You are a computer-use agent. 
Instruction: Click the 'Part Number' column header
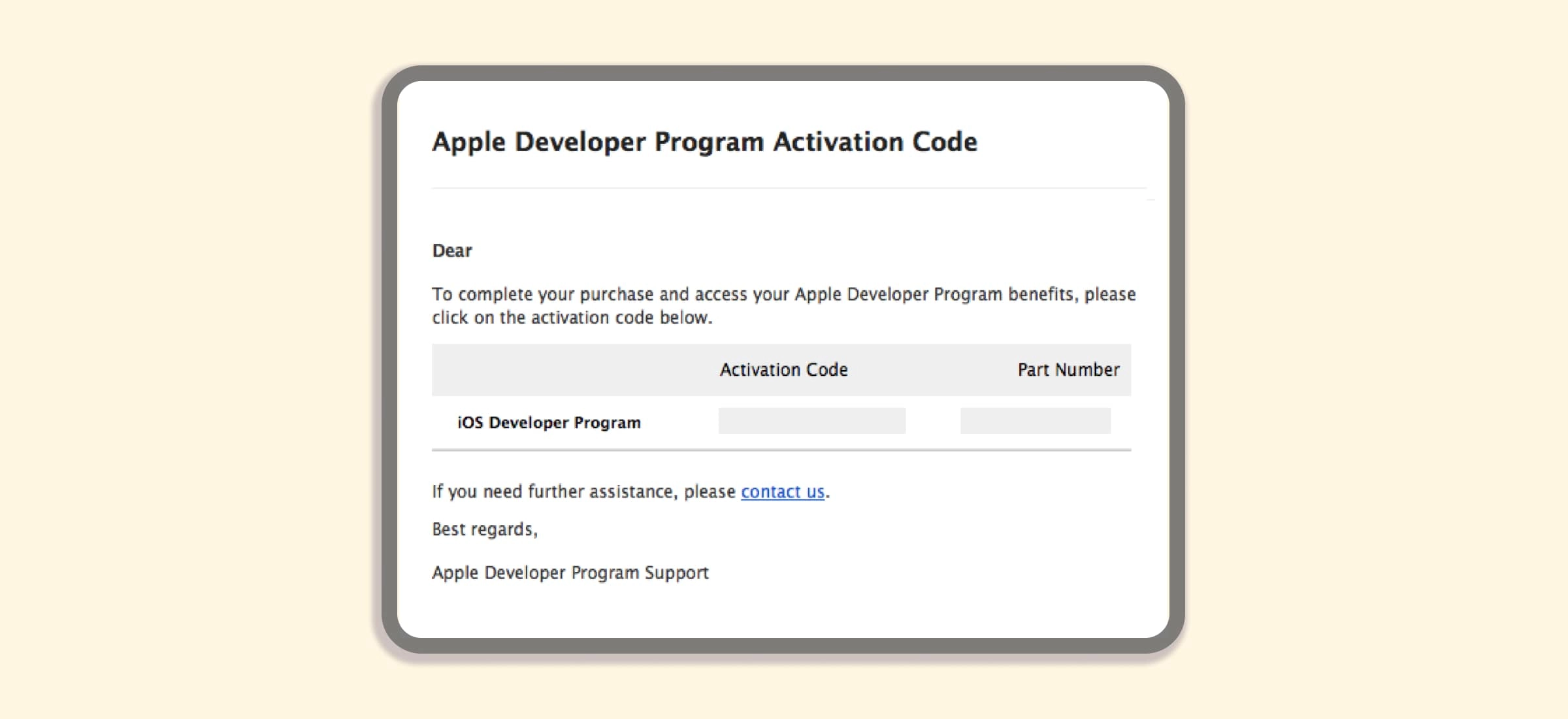click(x=1068, y=370)
